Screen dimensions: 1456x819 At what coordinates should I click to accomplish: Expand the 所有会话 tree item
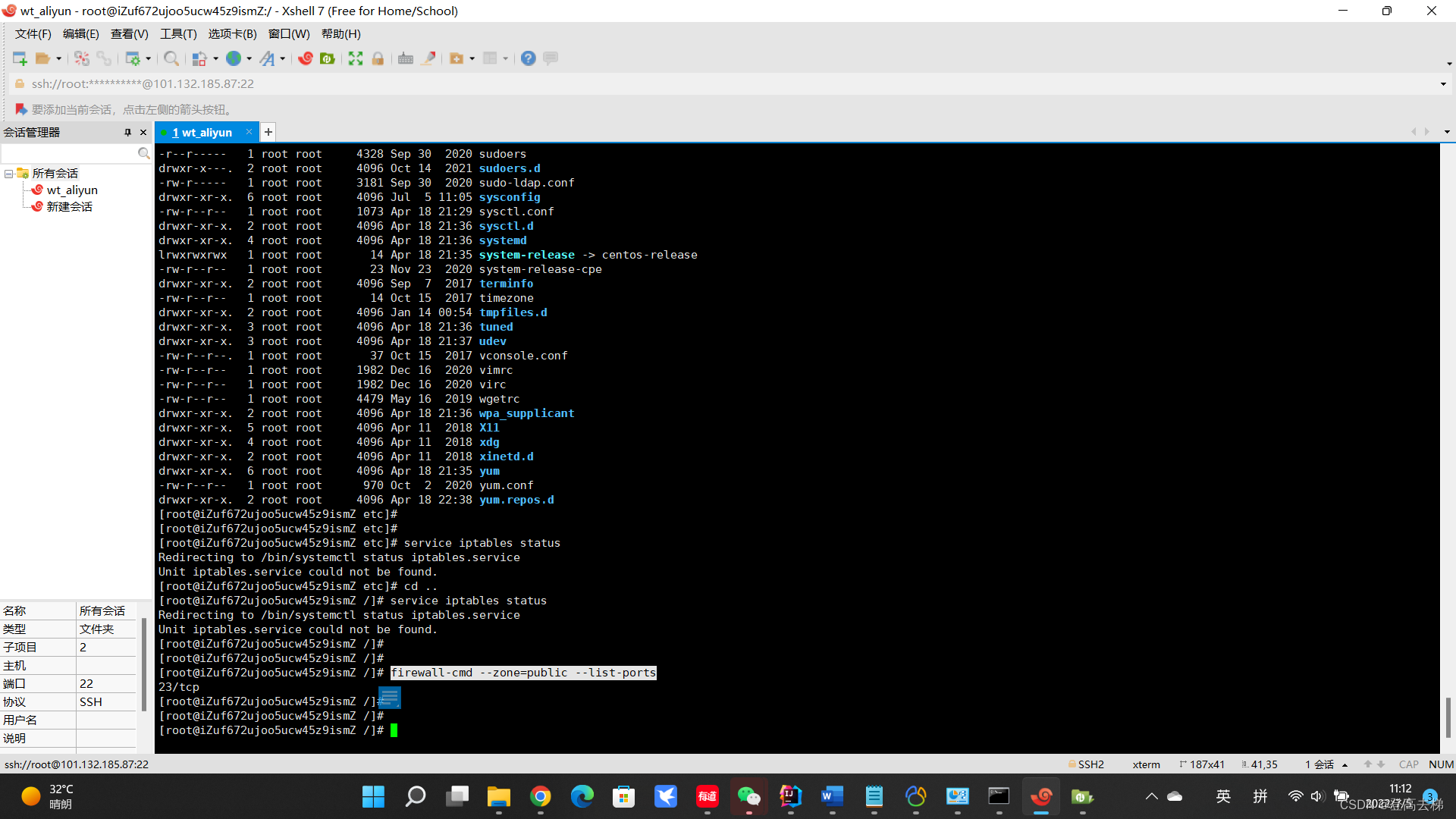(x=11, y=172)
